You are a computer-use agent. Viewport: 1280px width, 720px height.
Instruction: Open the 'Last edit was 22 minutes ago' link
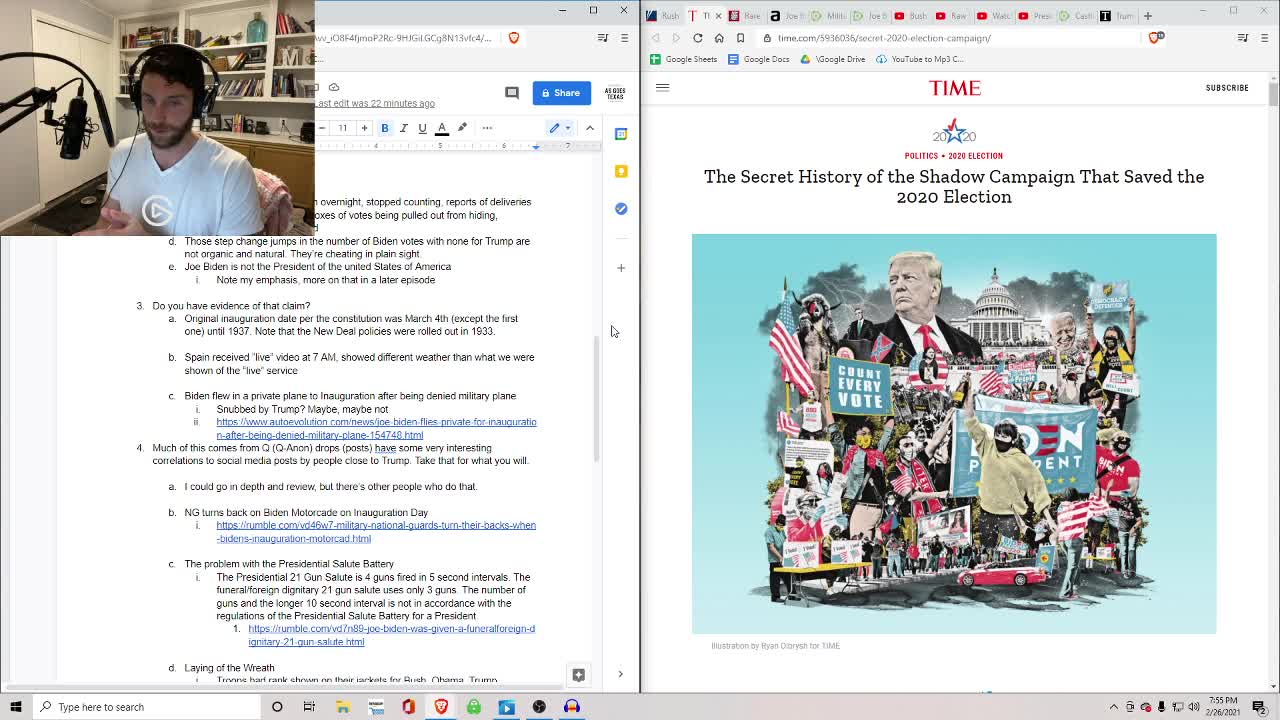pos(375,103)
